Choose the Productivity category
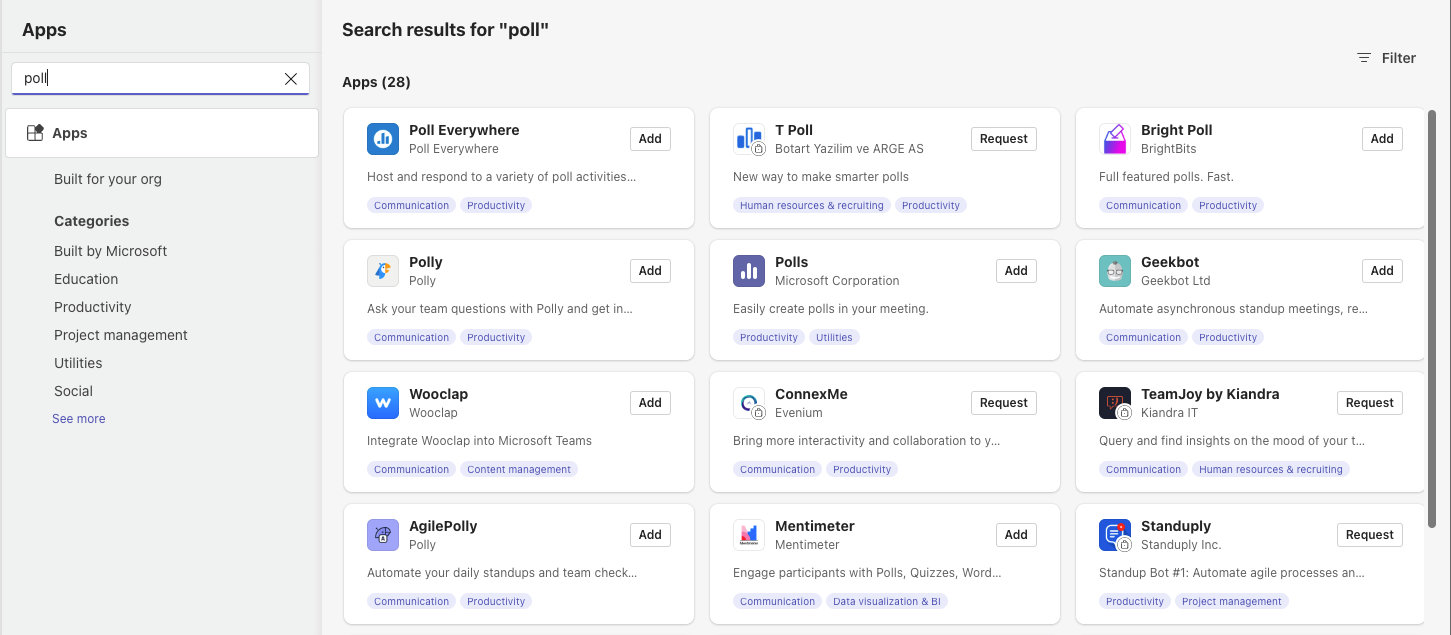1451x635 pixels. [93, 307]
